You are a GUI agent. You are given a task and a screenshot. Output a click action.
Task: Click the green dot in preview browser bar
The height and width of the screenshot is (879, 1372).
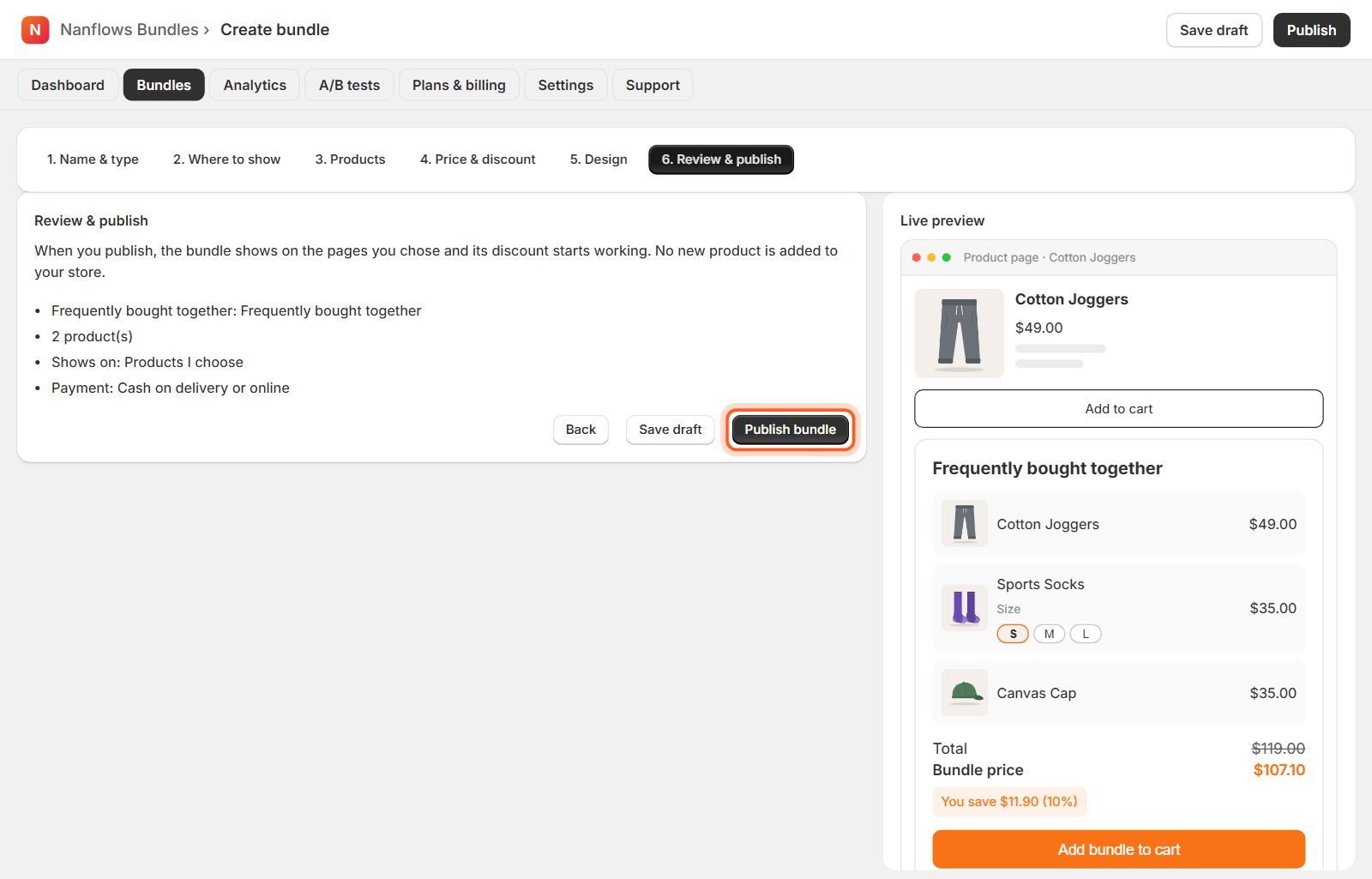tap(947, 257)
